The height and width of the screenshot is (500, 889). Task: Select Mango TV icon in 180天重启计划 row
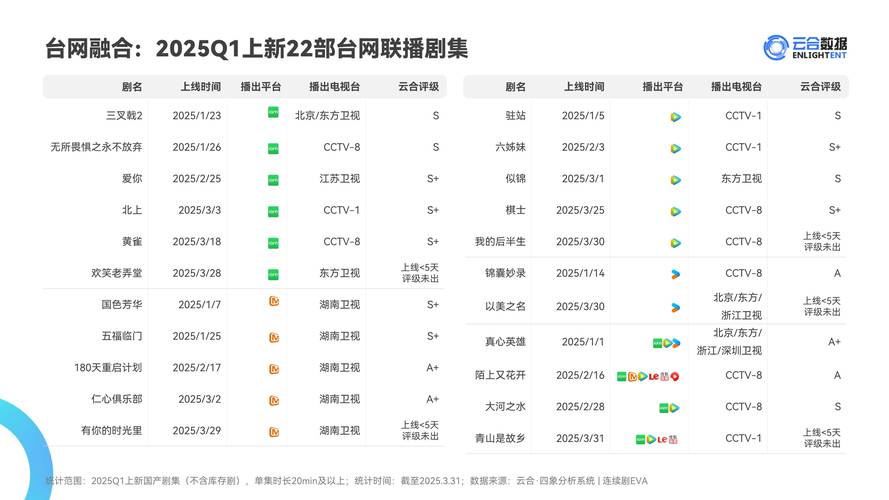coord(274,369)
